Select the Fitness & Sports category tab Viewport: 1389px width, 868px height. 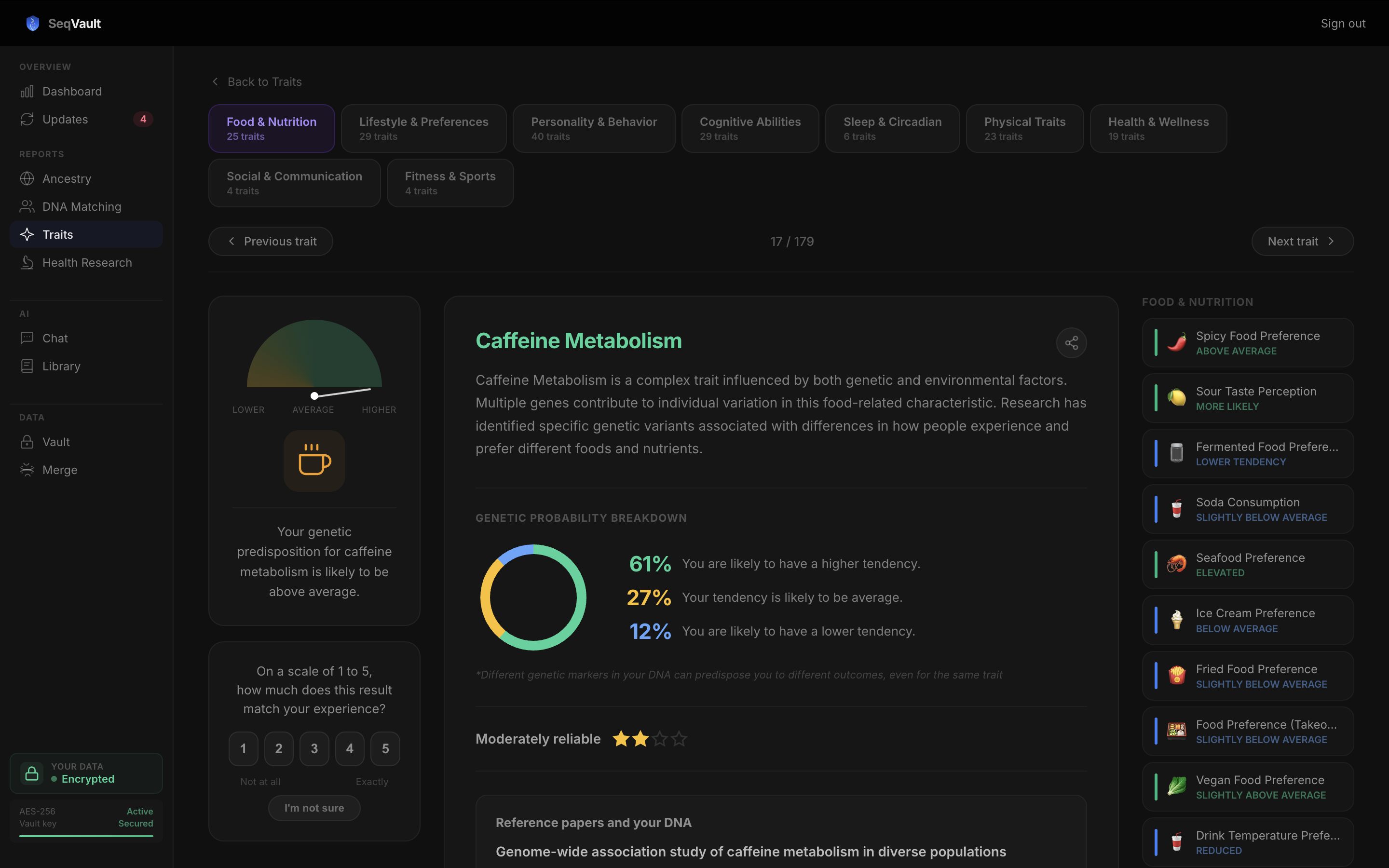click(450, 183)
